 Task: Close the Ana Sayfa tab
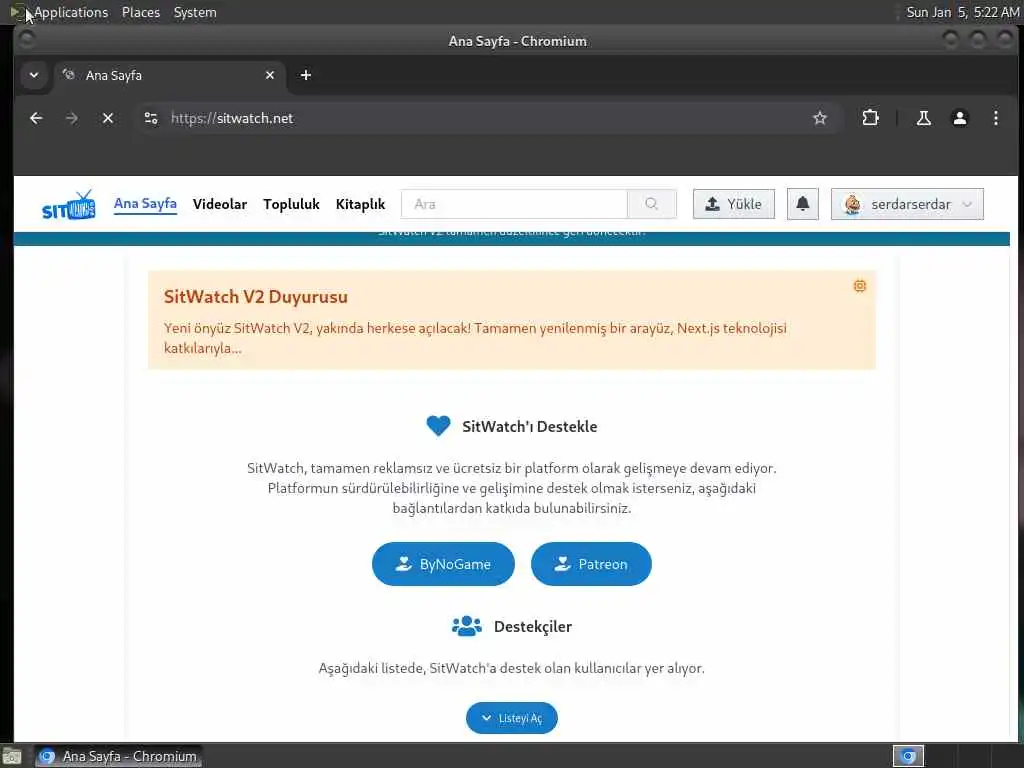point(270,75)
